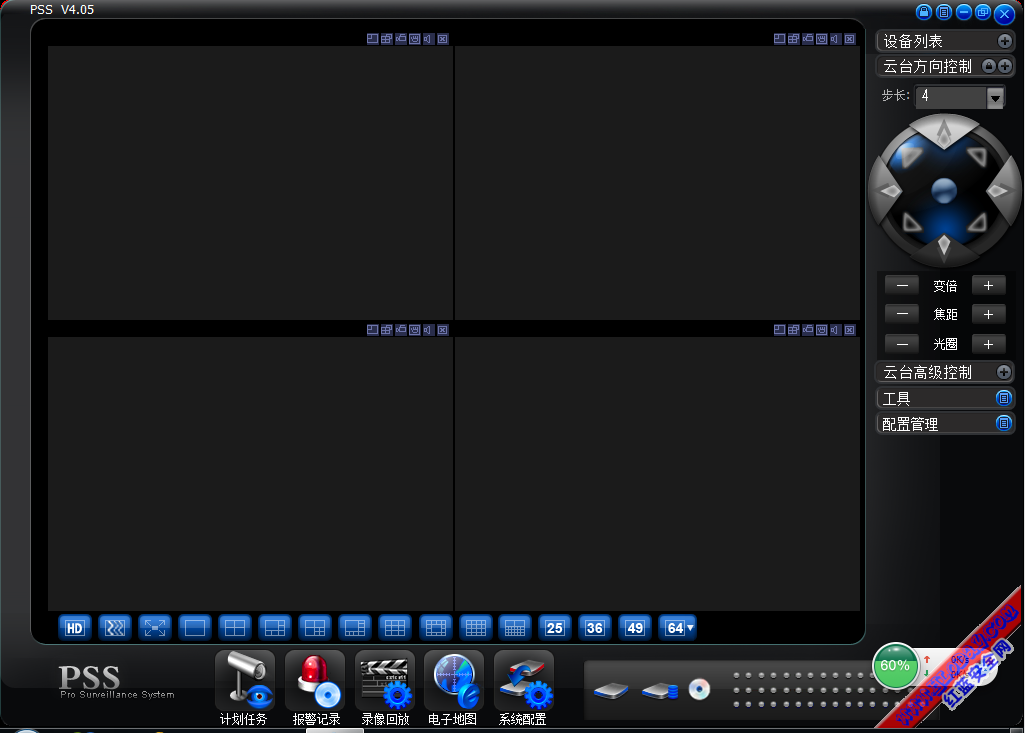Open the 报警记录 alarm record icon
Viewport: 1026px width, 733px height.
pos(315,681)
